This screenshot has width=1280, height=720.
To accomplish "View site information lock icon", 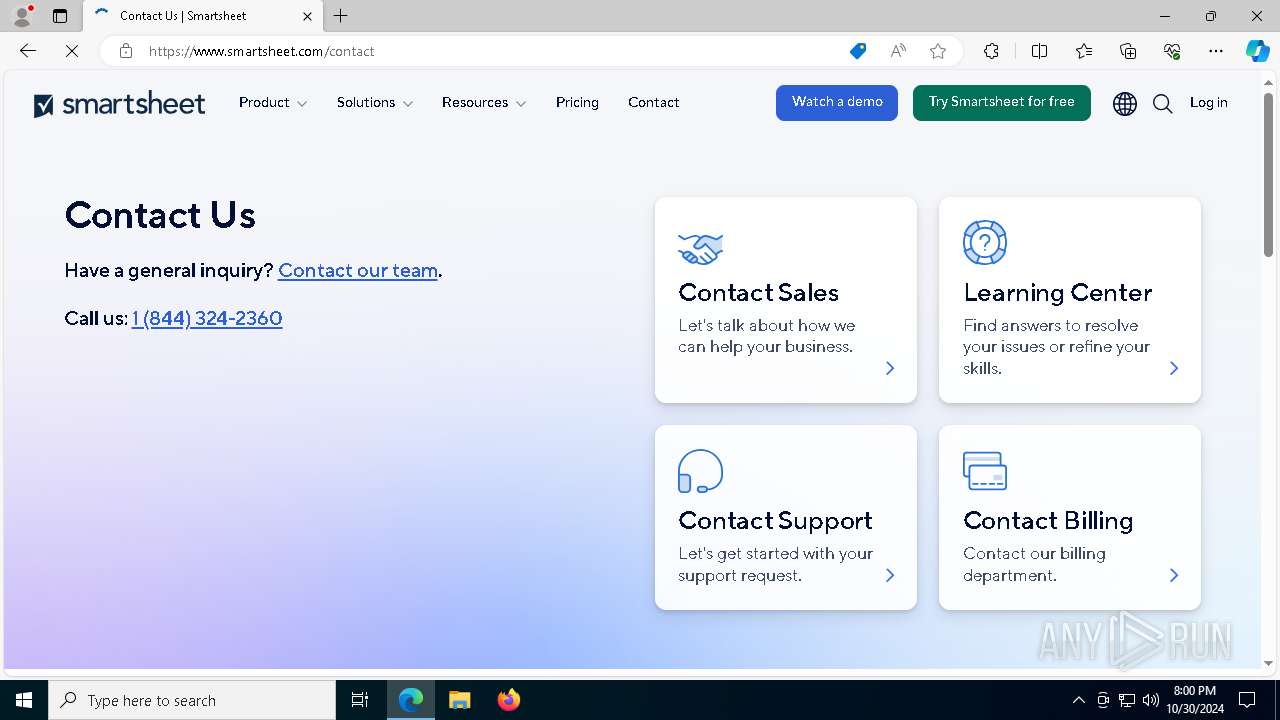I will pyautogui.click(x=126, y=51).
